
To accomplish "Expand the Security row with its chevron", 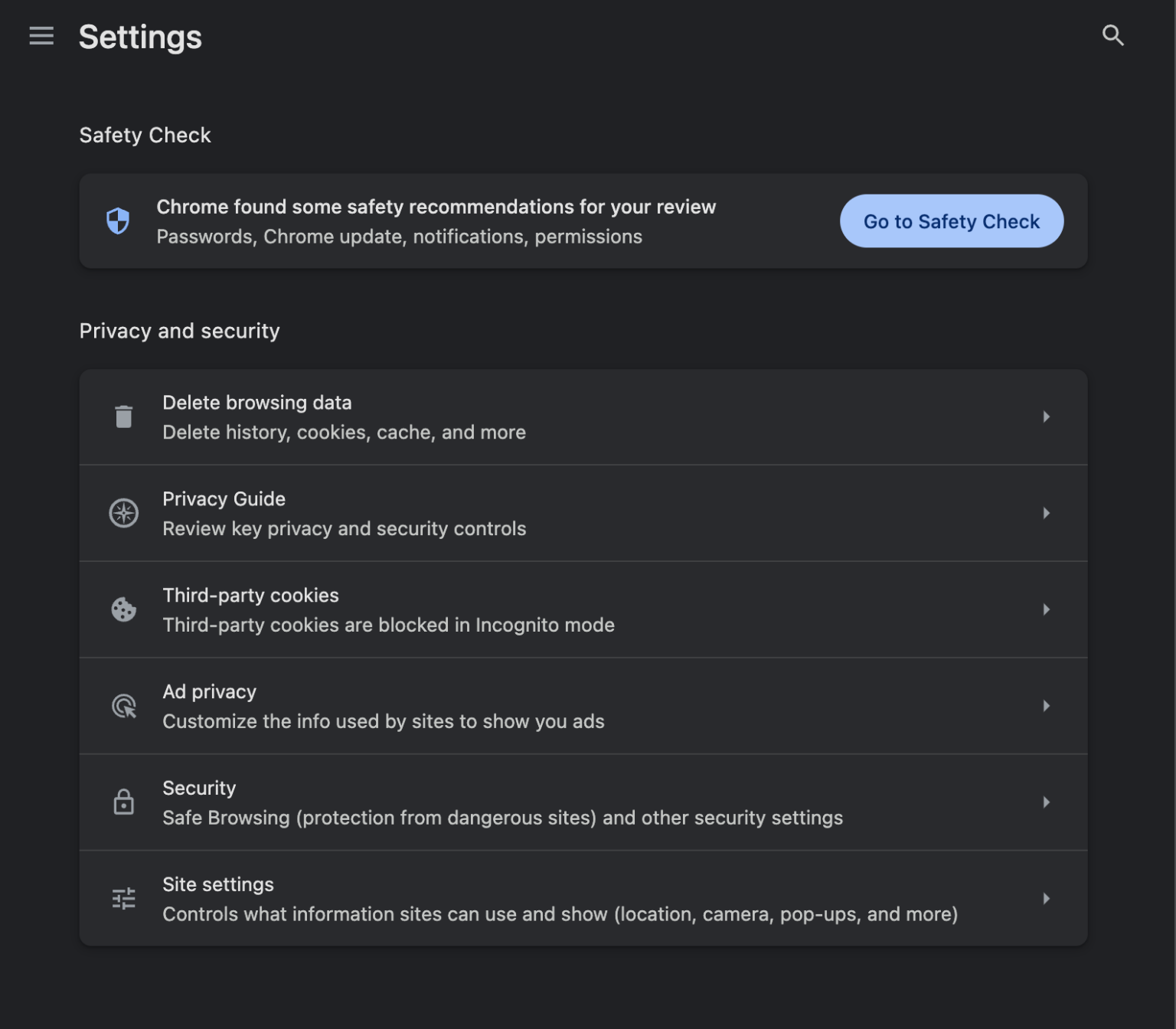I will tap(1047, 802).
